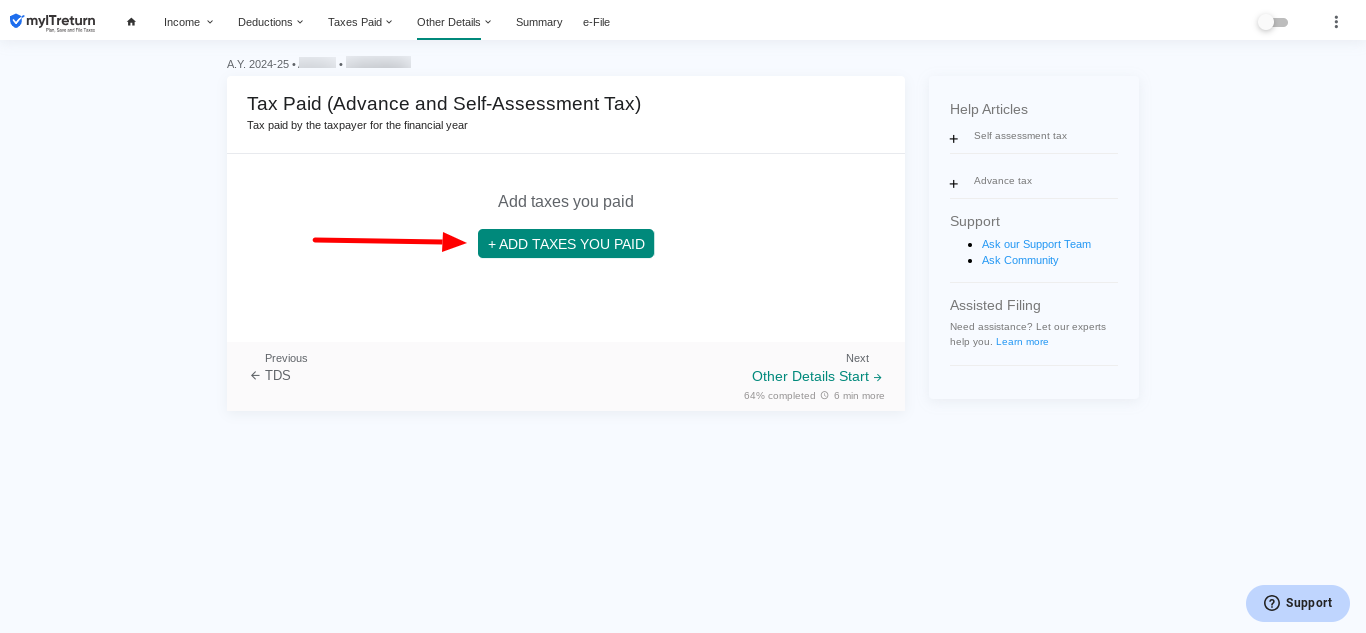
Task: Expand the Deductions dropdown menu
Action: point(270,22)
